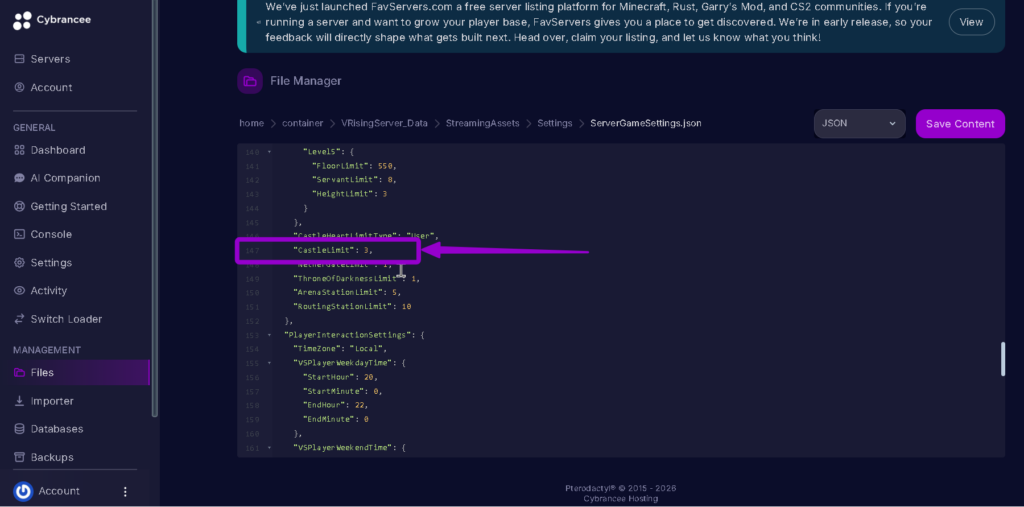
Task: Click the Backups archive icon
Action: [20, 457]
